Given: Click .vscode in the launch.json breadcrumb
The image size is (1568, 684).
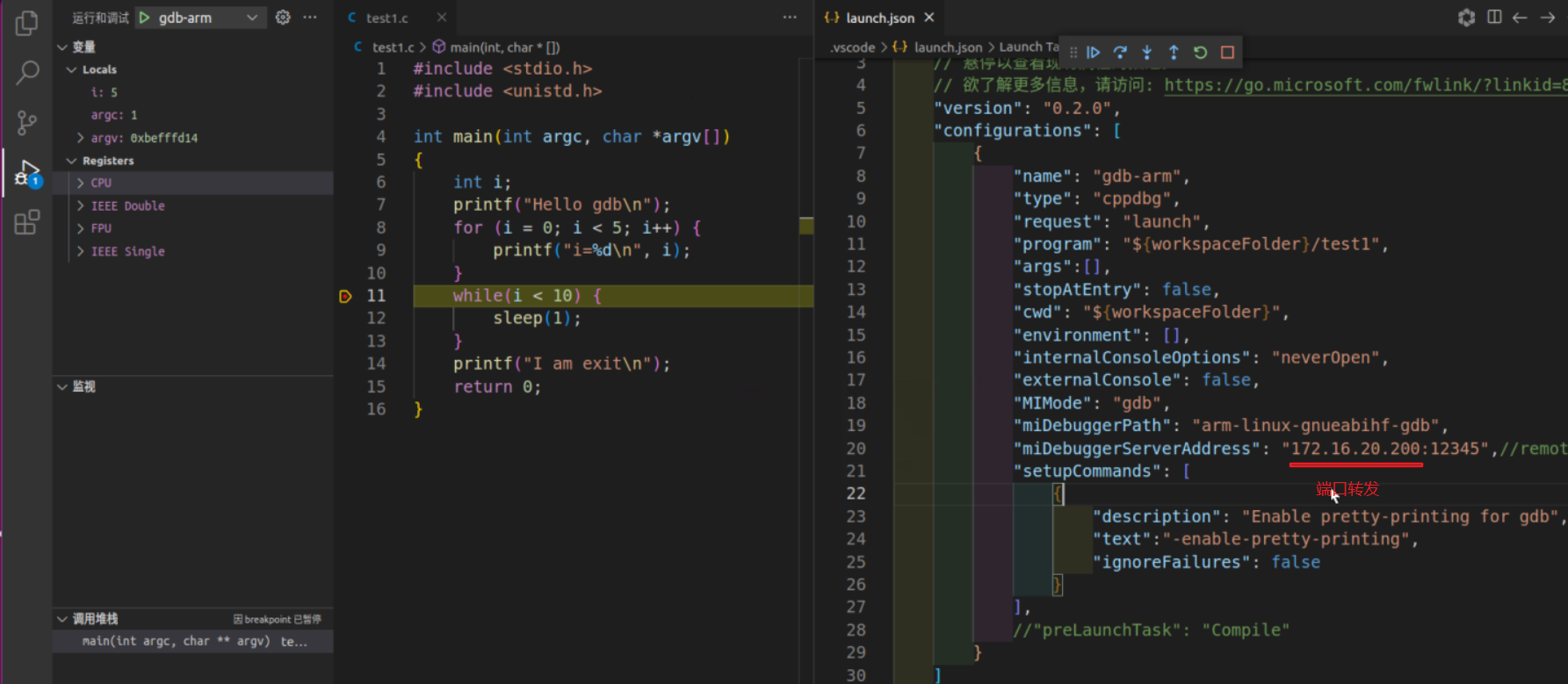Looking at the screenshot, I should click(x=853, y=47).
